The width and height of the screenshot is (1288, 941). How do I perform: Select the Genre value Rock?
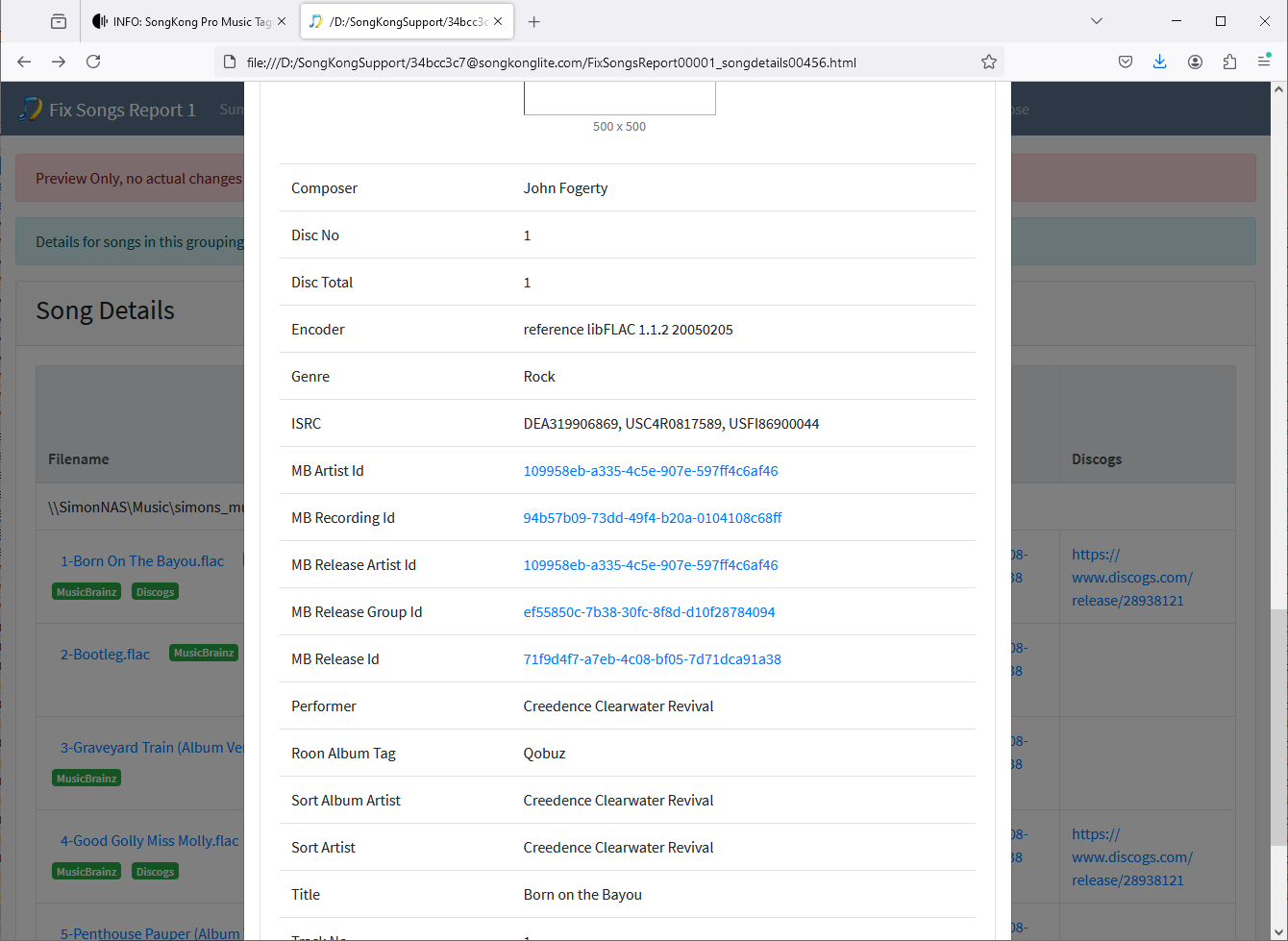click(x=539, y=377)
